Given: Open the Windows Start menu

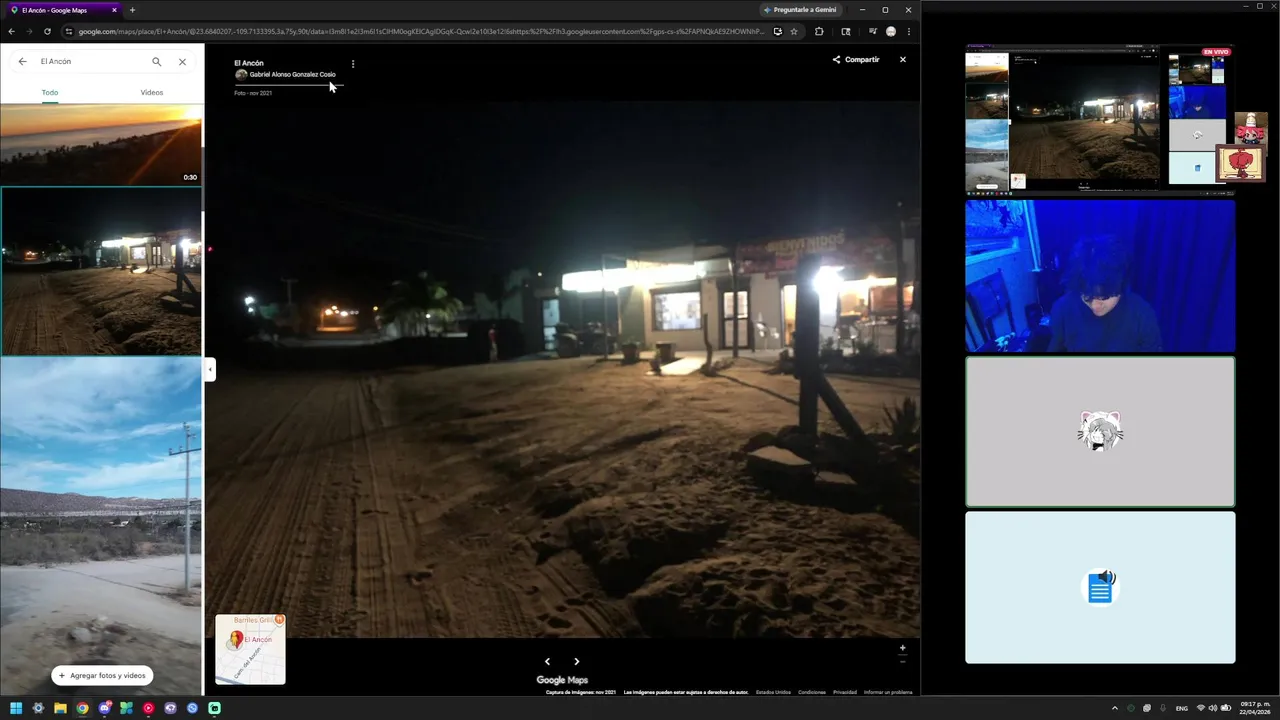Looking at the screenshot, I should pyautogui.click(x=16, y=708).
